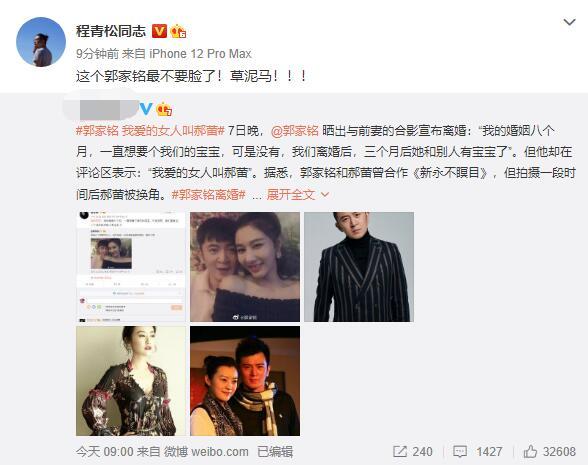
Task: Open the @郭家铭 mention link
Action: click(x=294, y=131)
